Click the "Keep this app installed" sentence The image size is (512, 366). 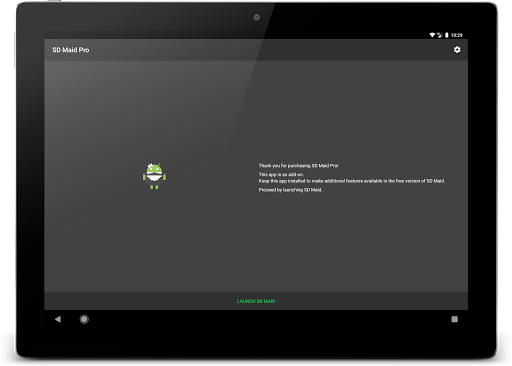(352, 181)
